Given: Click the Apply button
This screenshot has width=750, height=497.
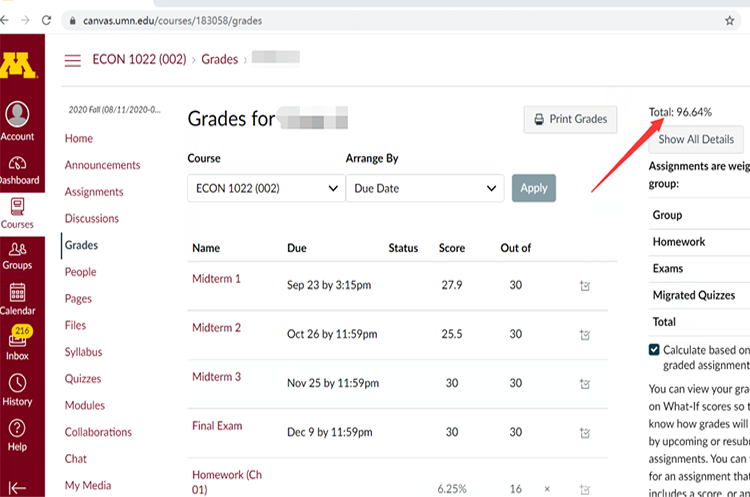Looking at the screenshot, I should point(534,188).
